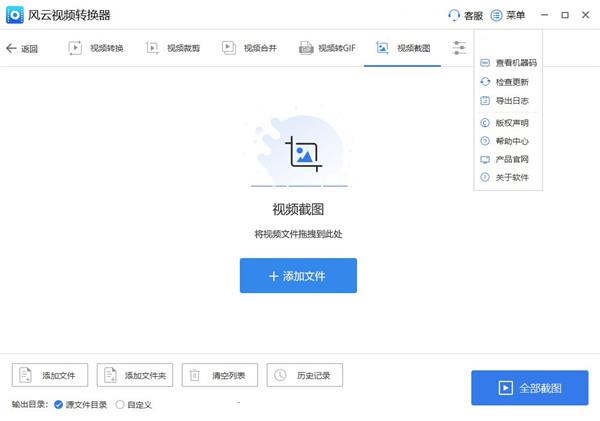Select the 视频截图 tab
The width and height of the screenshot is (600, 421).
tap(403, 48)
